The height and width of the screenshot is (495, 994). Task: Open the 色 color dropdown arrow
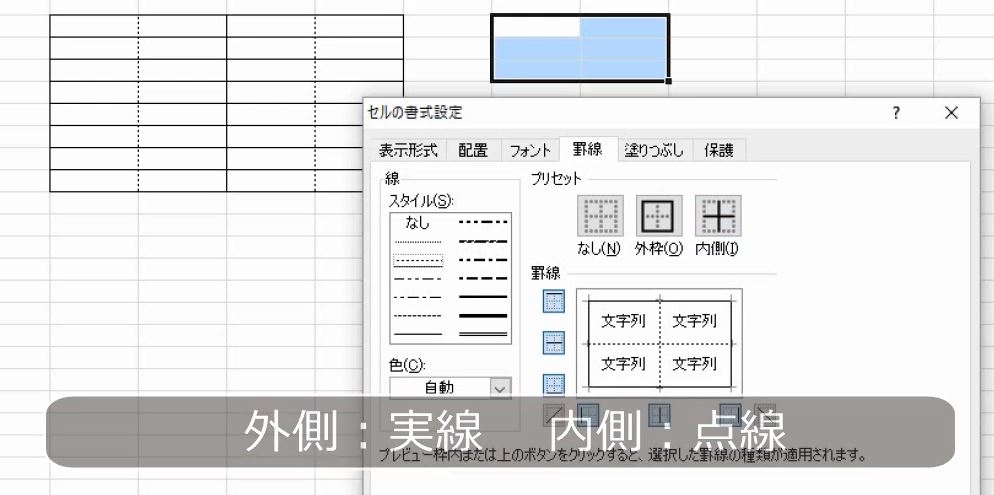(x=500, y=388)
